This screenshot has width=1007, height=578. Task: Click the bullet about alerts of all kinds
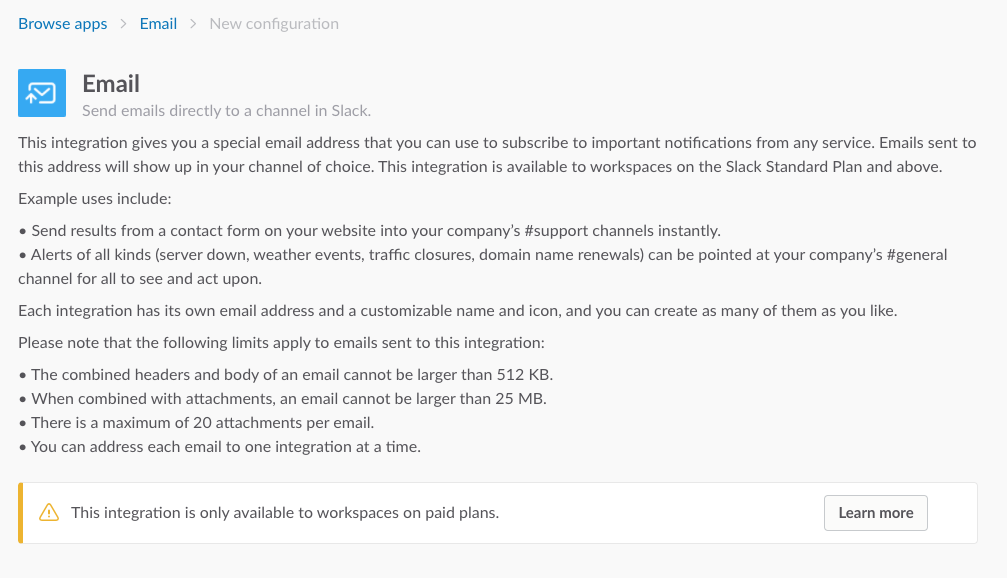click(483, 267)
